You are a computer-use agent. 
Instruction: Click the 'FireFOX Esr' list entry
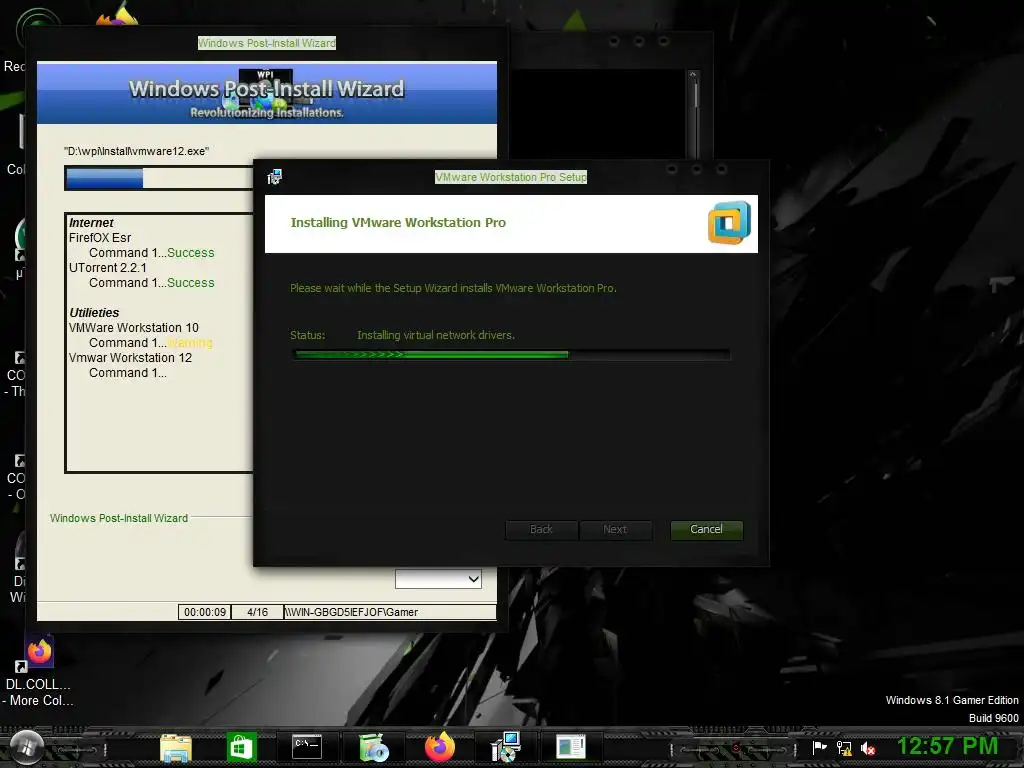coord(100,238)
